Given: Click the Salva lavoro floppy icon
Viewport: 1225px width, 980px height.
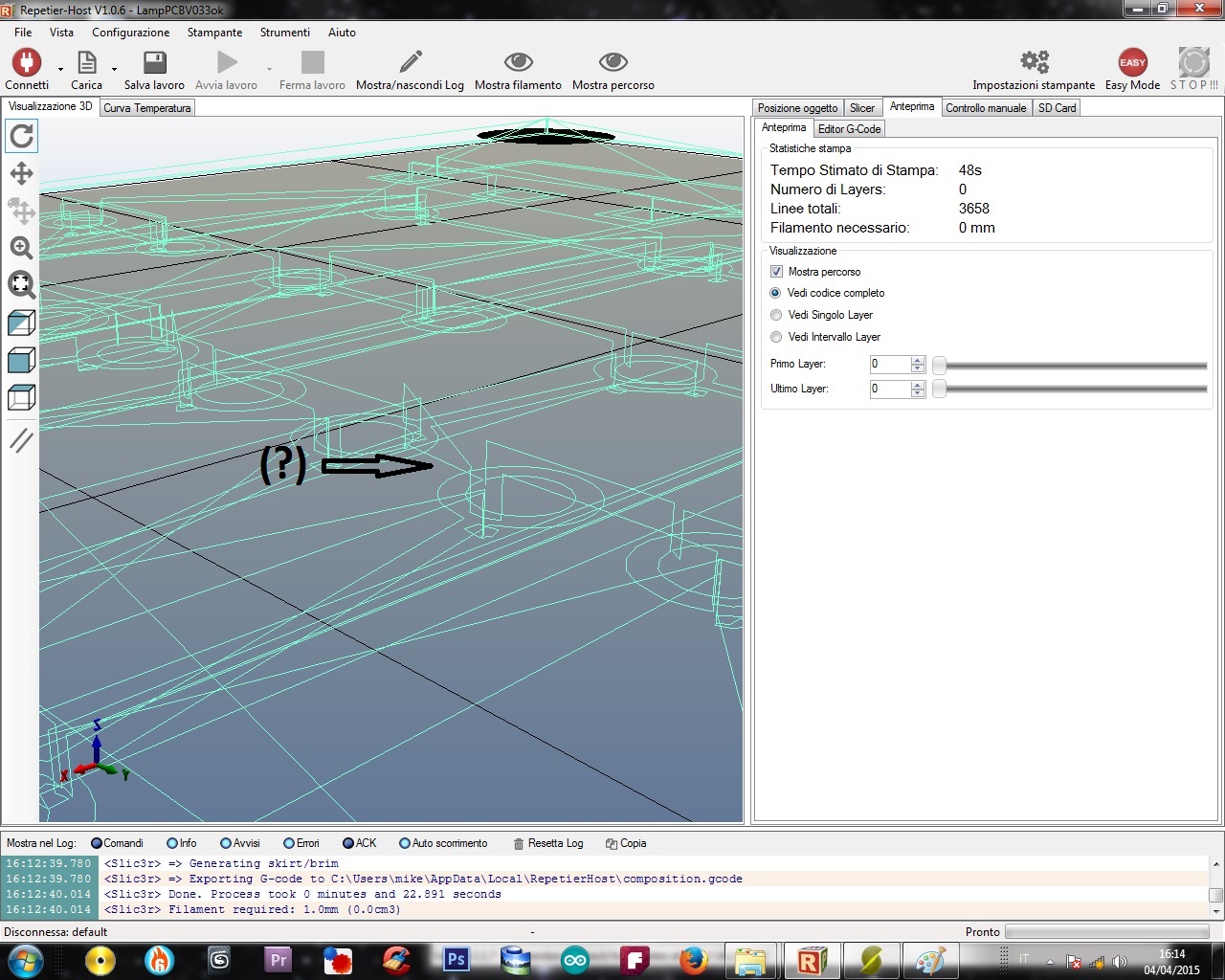Looking at the screenshot, I should click(154, 63).
